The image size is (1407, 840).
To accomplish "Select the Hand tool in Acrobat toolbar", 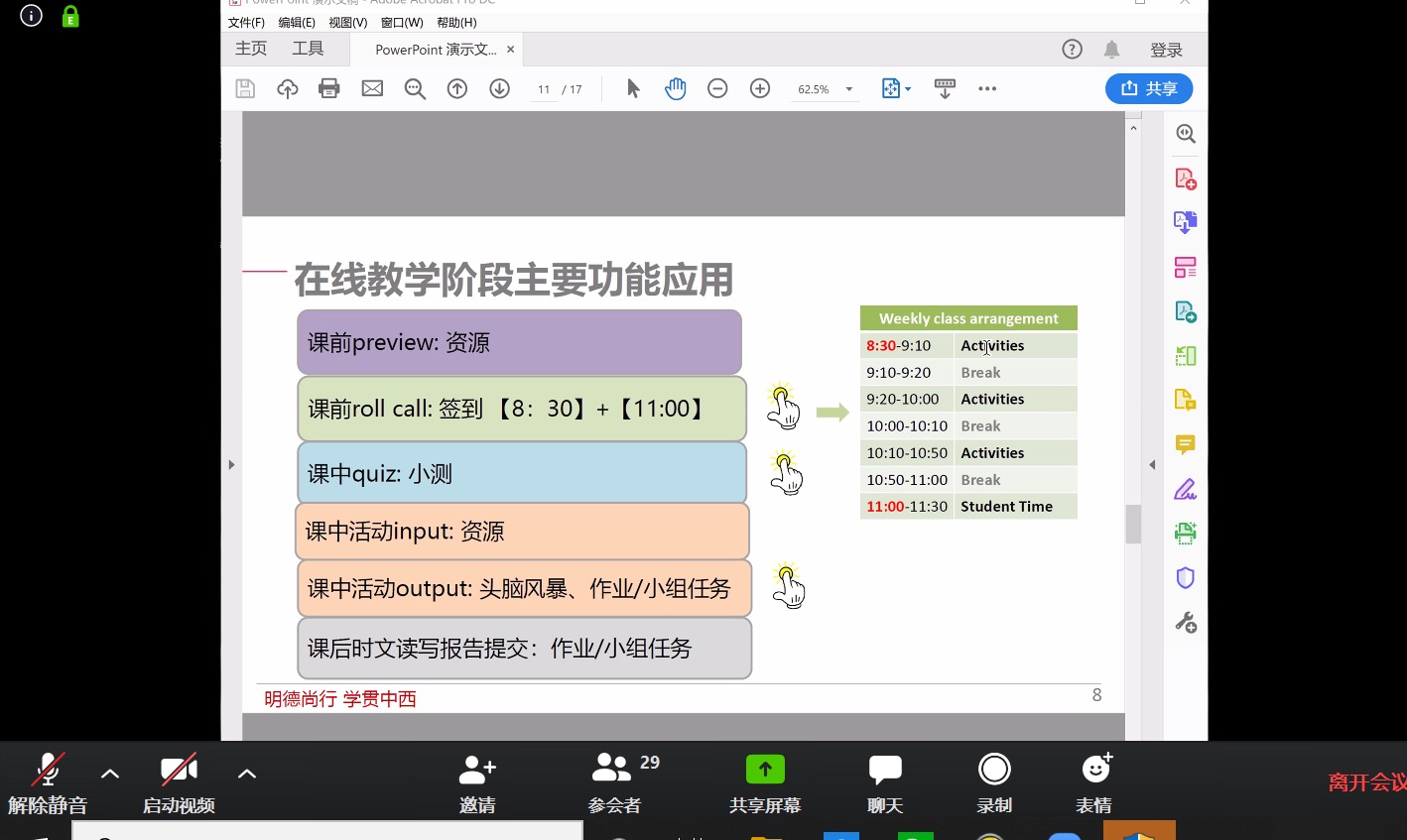I will (x=676, y=88).
